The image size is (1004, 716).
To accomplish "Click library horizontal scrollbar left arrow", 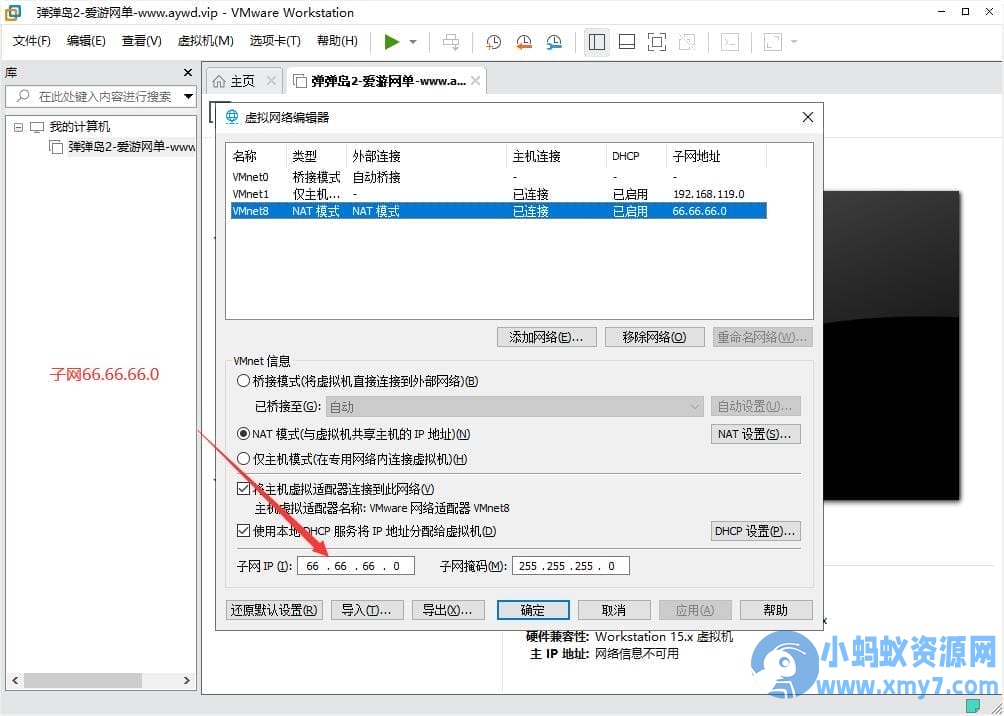I will pyautogui.click(x=15, y=679).
